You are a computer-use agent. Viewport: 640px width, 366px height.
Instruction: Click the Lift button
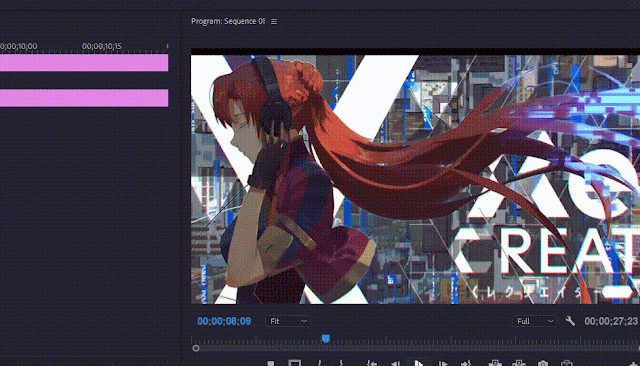[495, 363]
